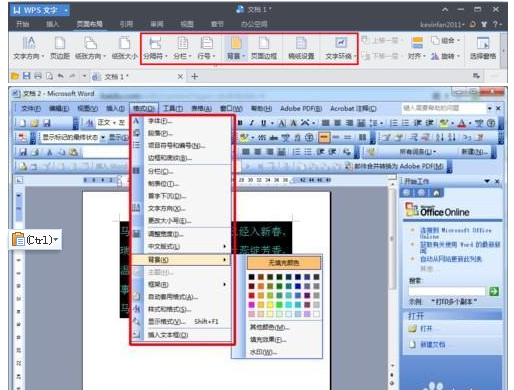Click green Go arrow beside search box
Image resolution: width=514 pixels, height=390 pixels.
(494, 291)
